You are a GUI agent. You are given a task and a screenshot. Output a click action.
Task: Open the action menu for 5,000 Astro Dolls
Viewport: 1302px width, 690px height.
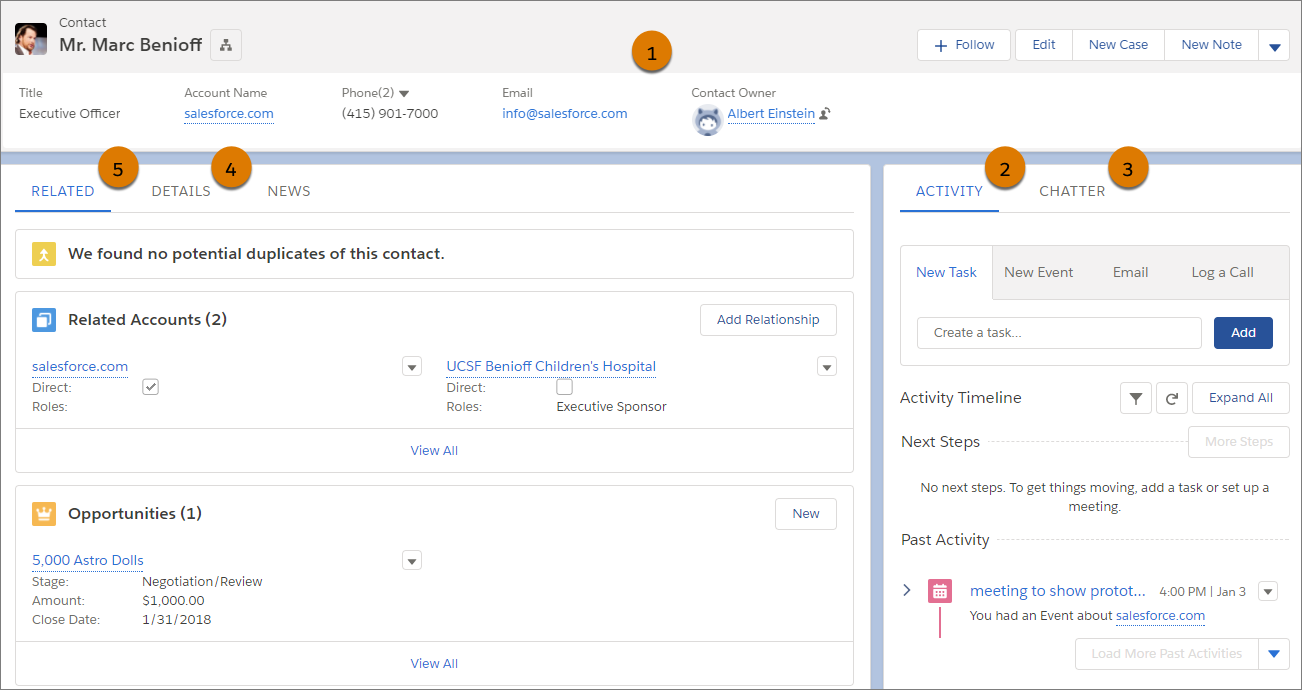point(412,560)
